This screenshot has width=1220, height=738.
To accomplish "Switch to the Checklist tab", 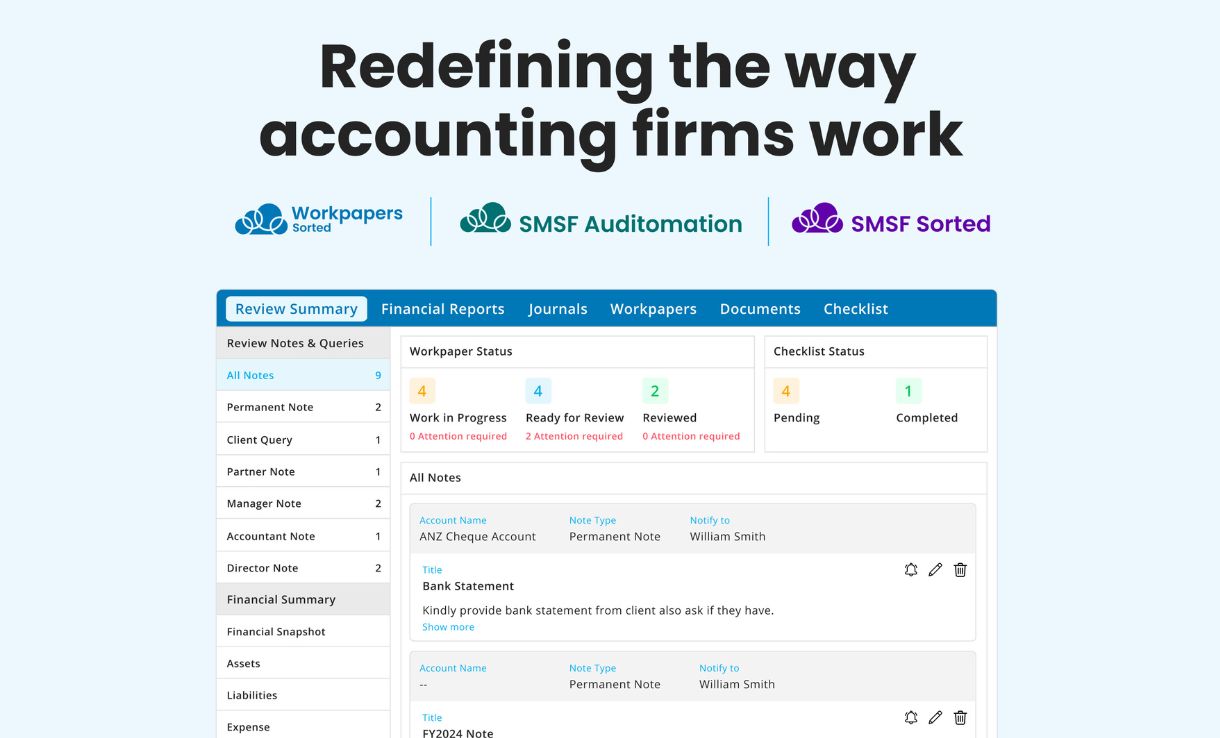I will (x=856, y=309).
